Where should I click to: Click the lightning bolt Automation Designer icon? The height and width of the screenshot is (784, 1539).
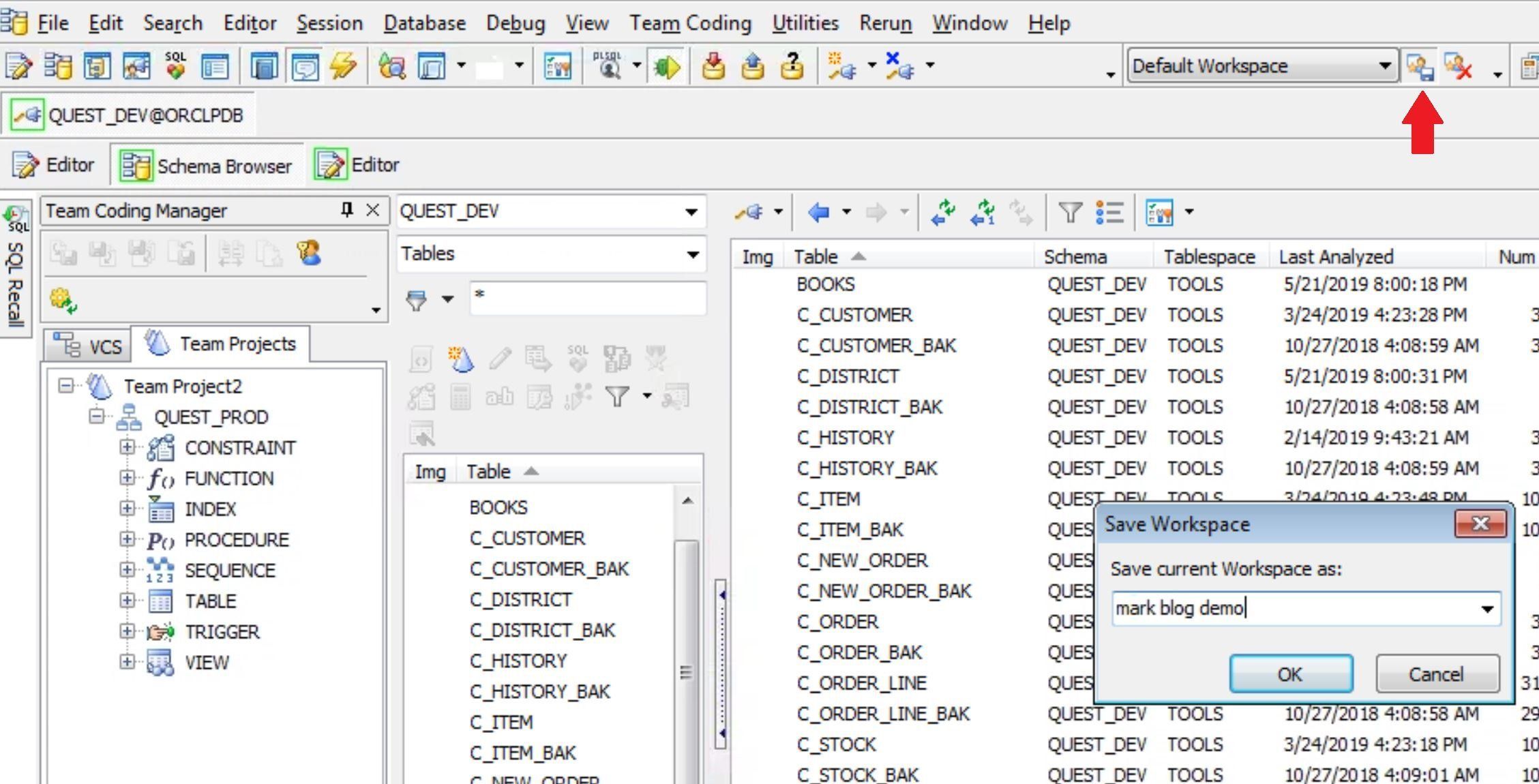coord(342,66)
